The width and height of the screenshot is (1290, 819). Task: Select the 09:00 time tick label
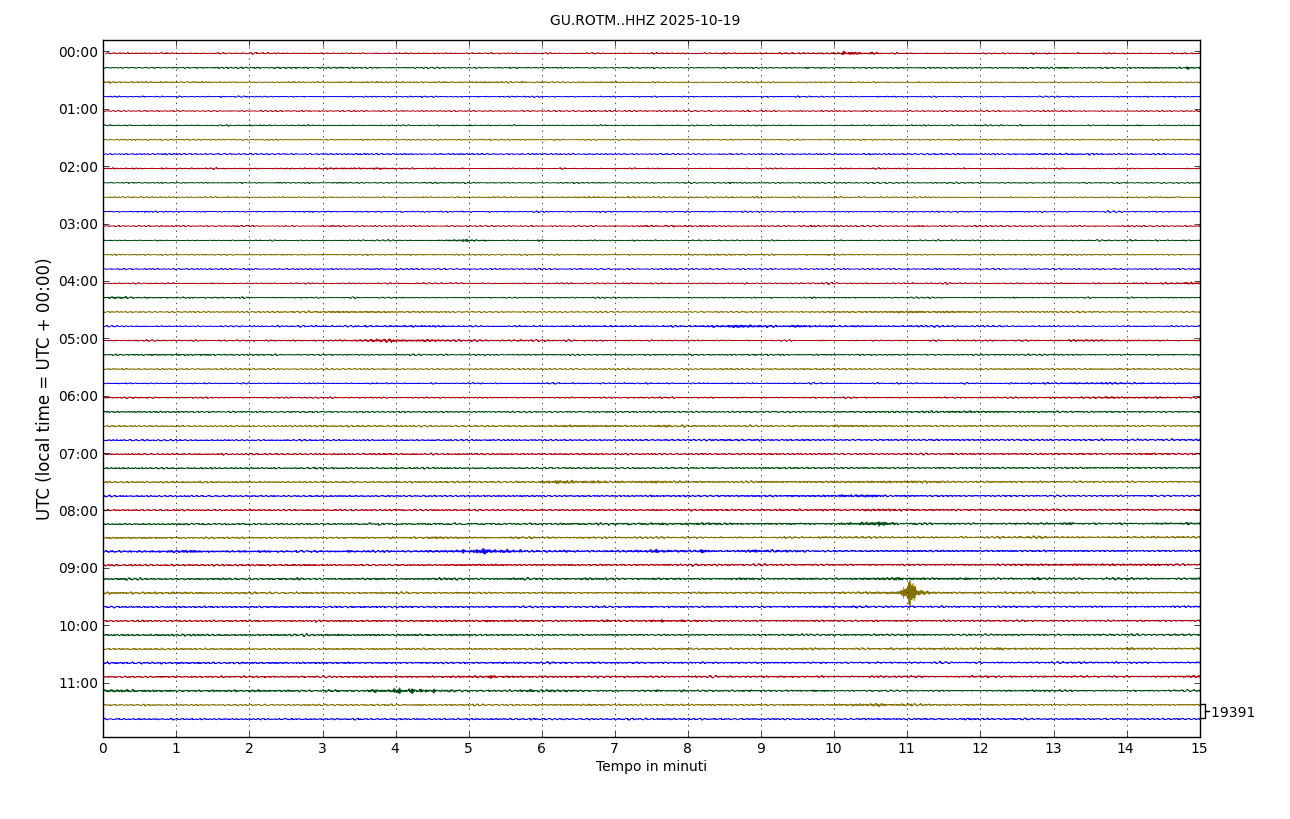(x=78, y=568)
